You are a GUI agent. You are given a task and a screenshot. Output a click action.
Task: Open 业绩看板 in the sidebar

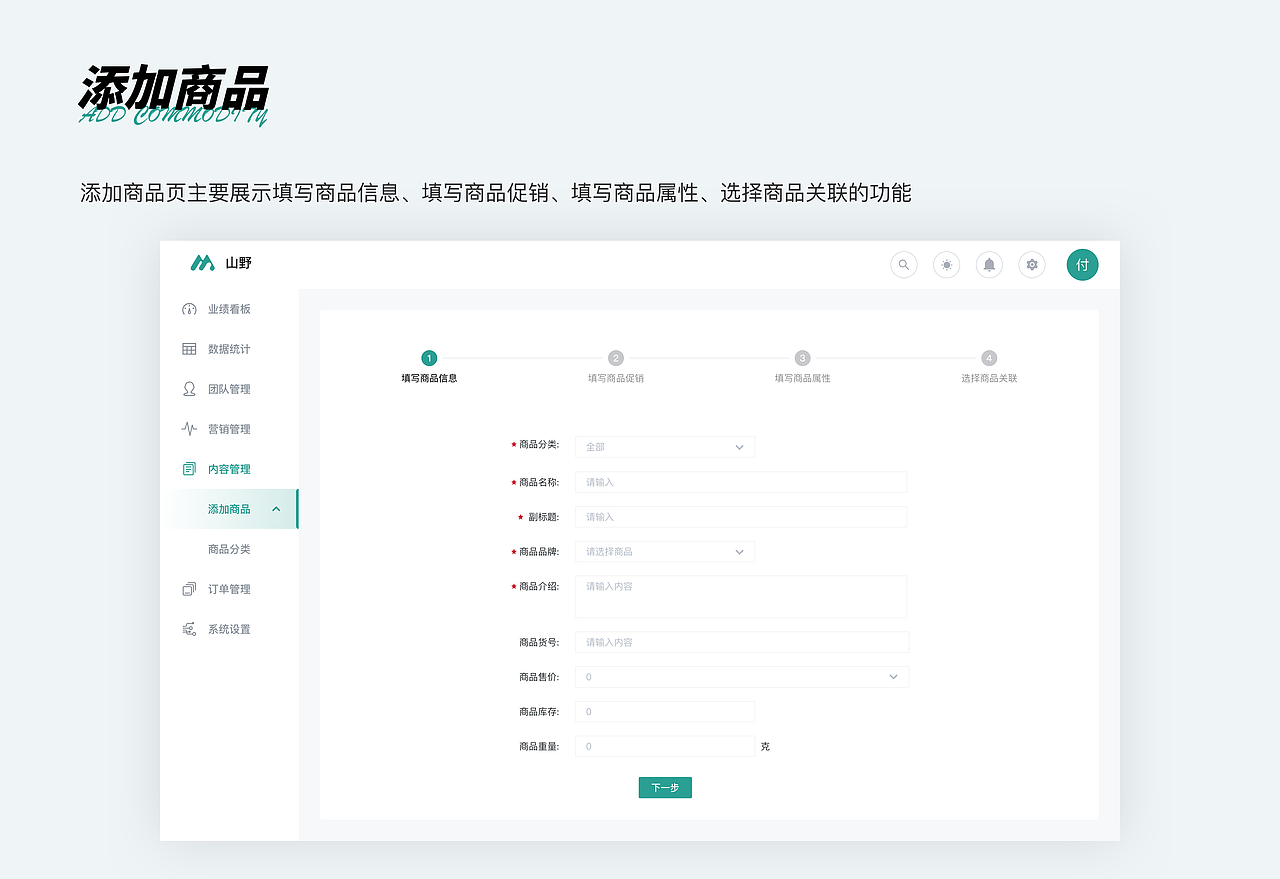229,309
